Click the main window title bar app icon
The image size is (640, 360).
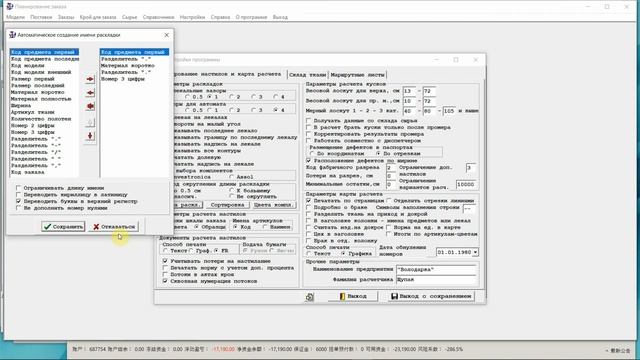[10, 7]
